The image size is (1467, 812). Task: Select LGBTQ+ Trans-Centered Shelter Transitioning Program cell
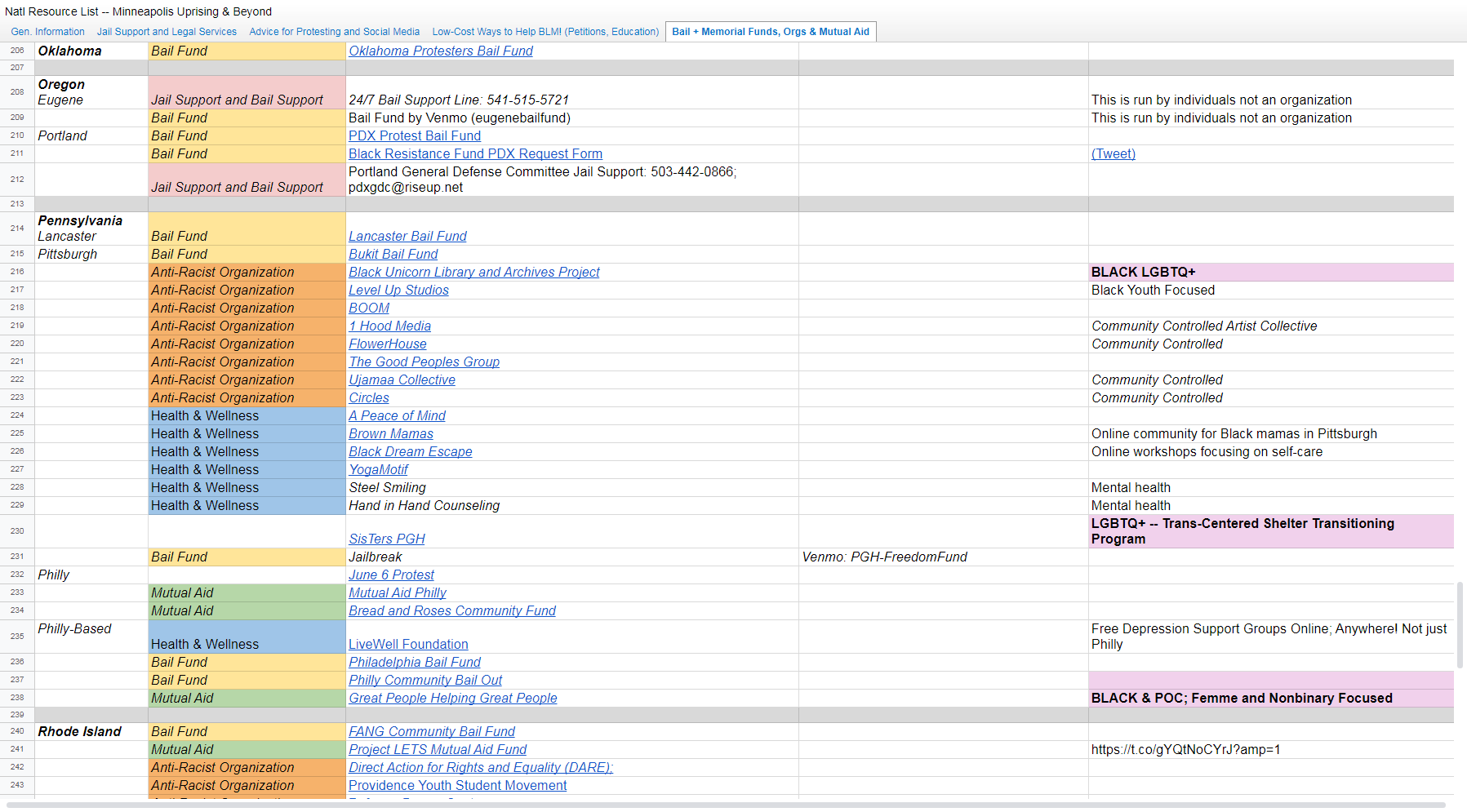(x=1271, y=531)
